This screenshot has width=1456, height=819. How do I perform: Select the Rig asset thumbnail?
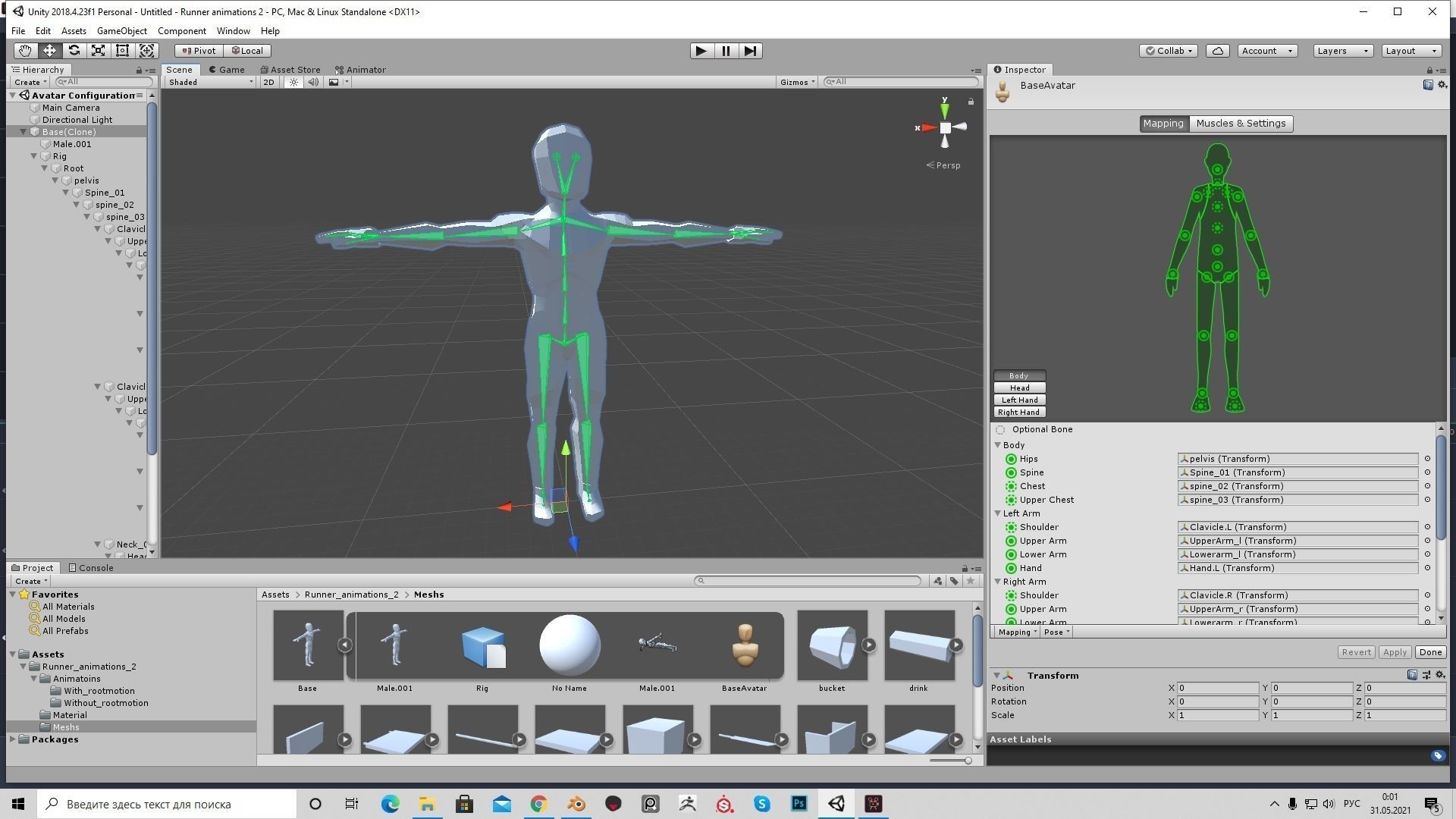coord(482,645)
